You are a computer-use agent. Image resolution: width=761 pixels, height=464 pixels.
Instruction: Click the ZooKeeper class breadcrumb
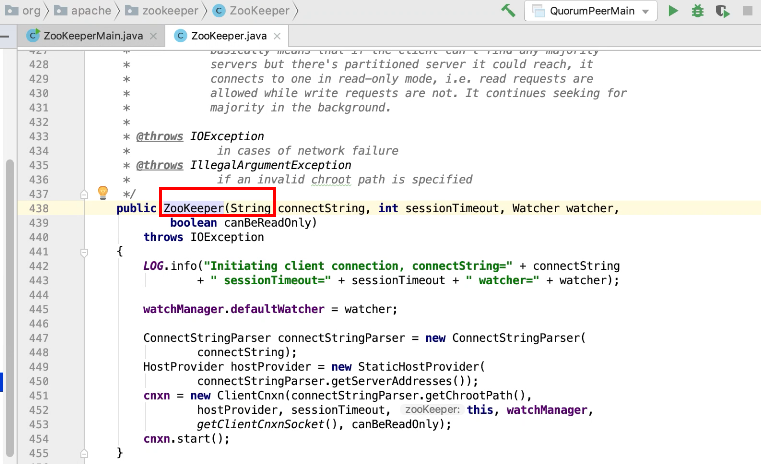coord(251,10)
